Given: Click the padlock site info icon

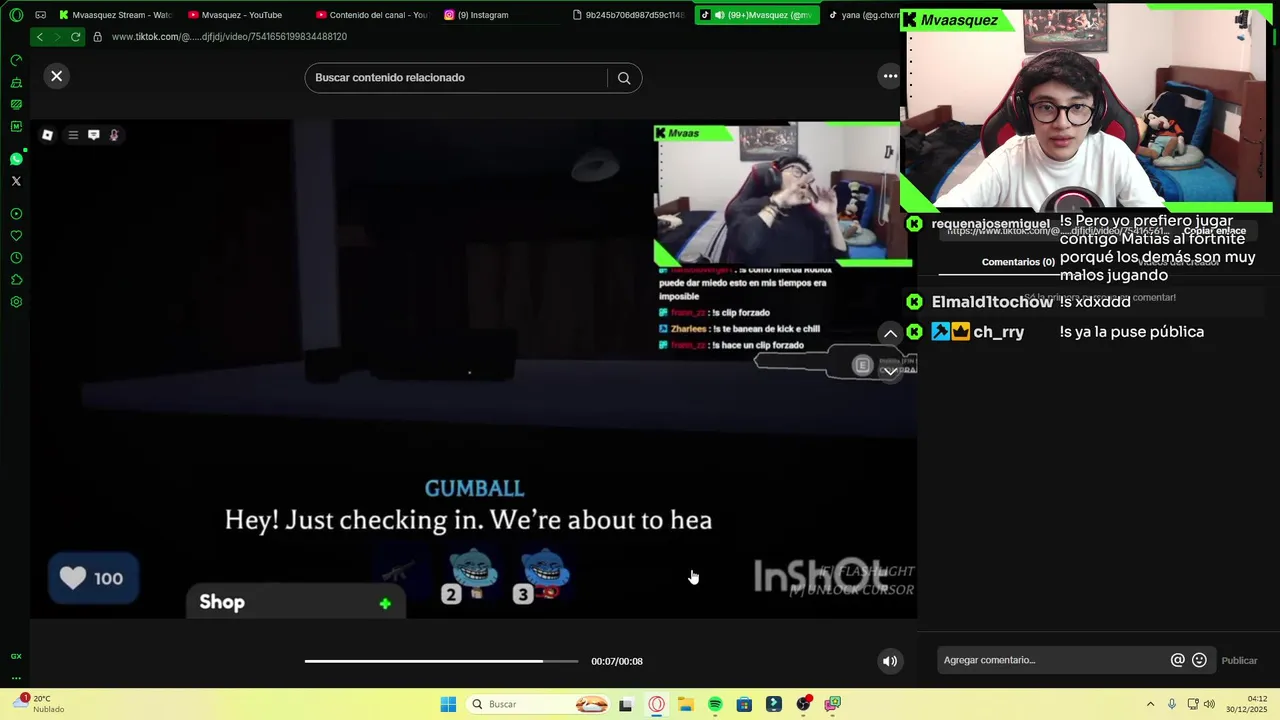Looking at the screenshot, I should pos(97,36).
